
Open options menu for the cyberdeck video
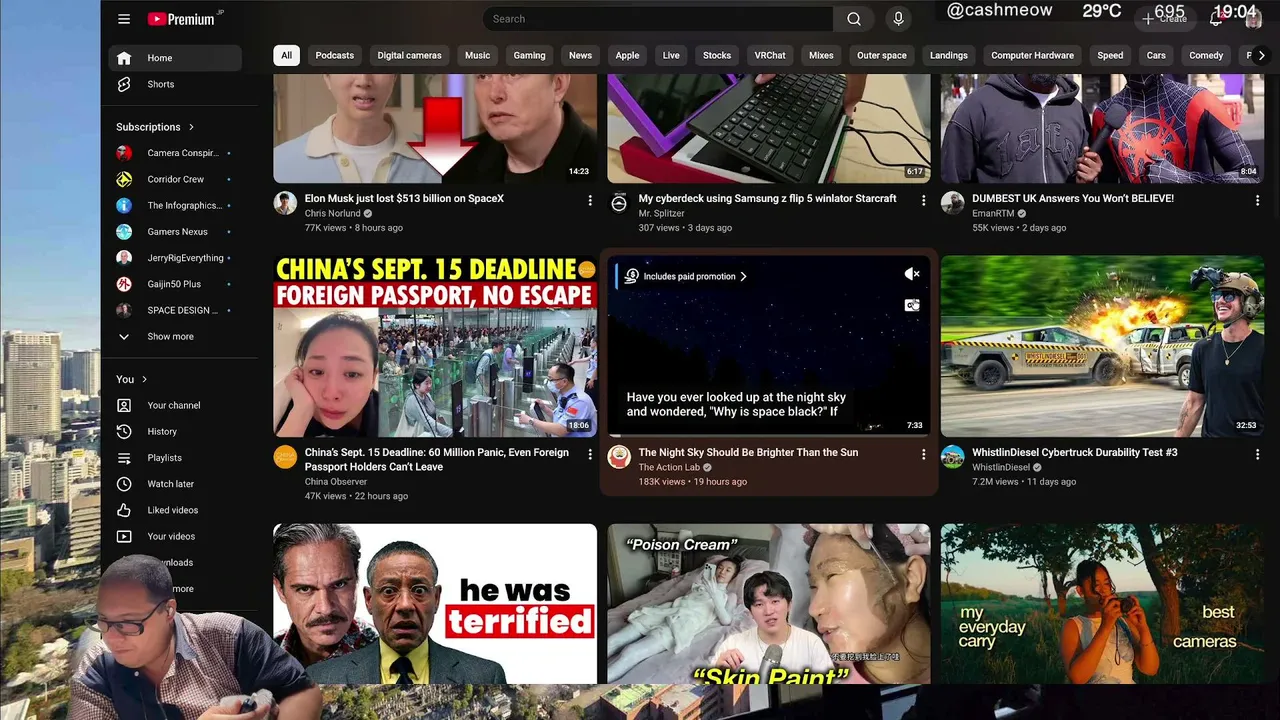pos(923,201)
